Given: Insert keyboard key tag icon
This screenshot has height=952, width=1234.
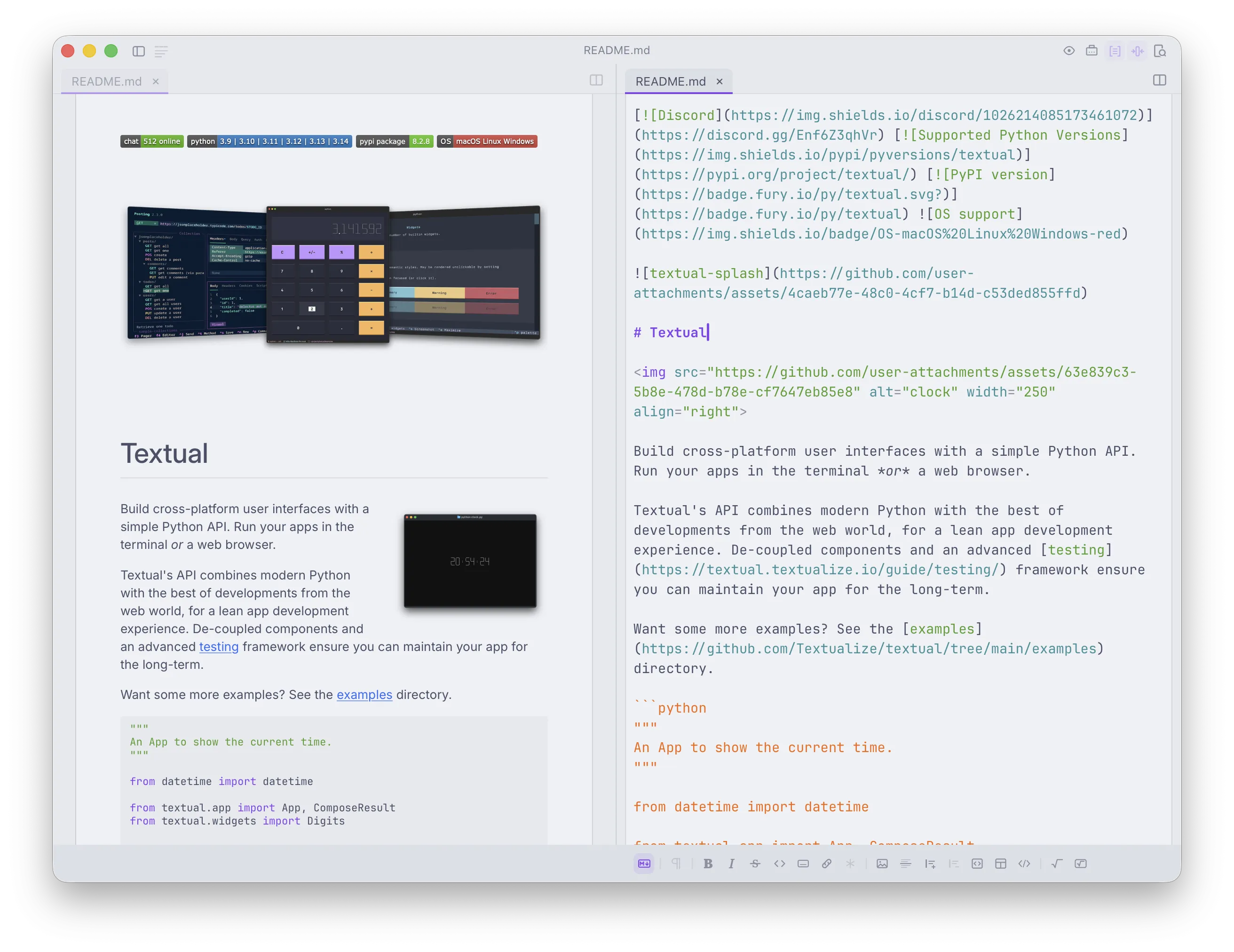Looking at the screenshot, I should (x=803, y=863).
